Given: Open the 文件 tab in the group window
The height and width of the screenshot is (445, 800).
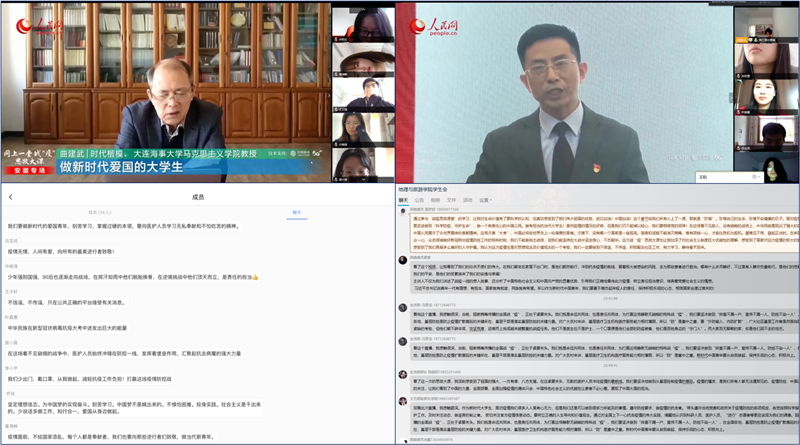Looking at the screenshot, I should [452, 199].
